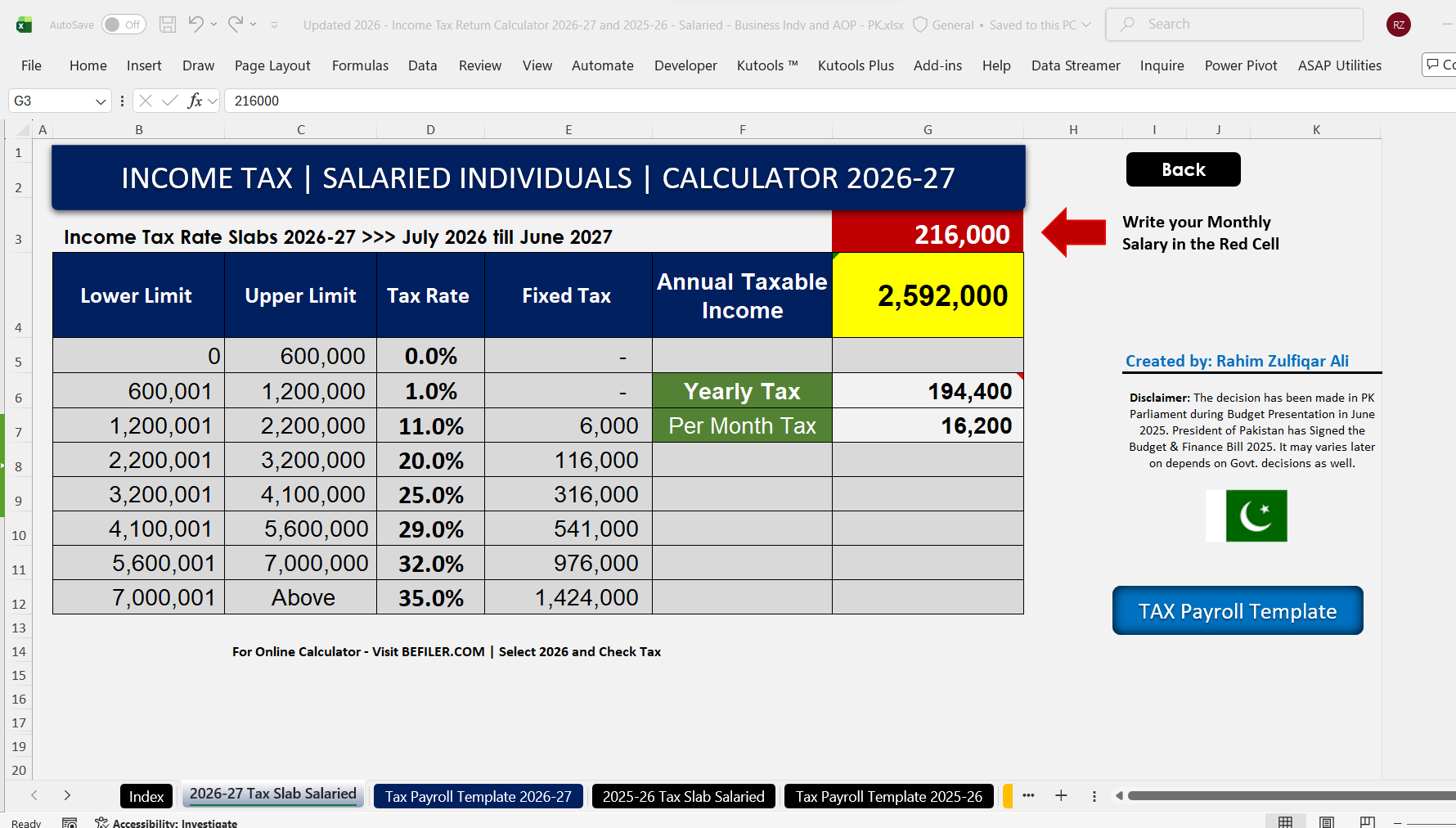Viewport: 1456px width, 828px height.
Task: Click into the Search box
Action: click(1234, 25)
